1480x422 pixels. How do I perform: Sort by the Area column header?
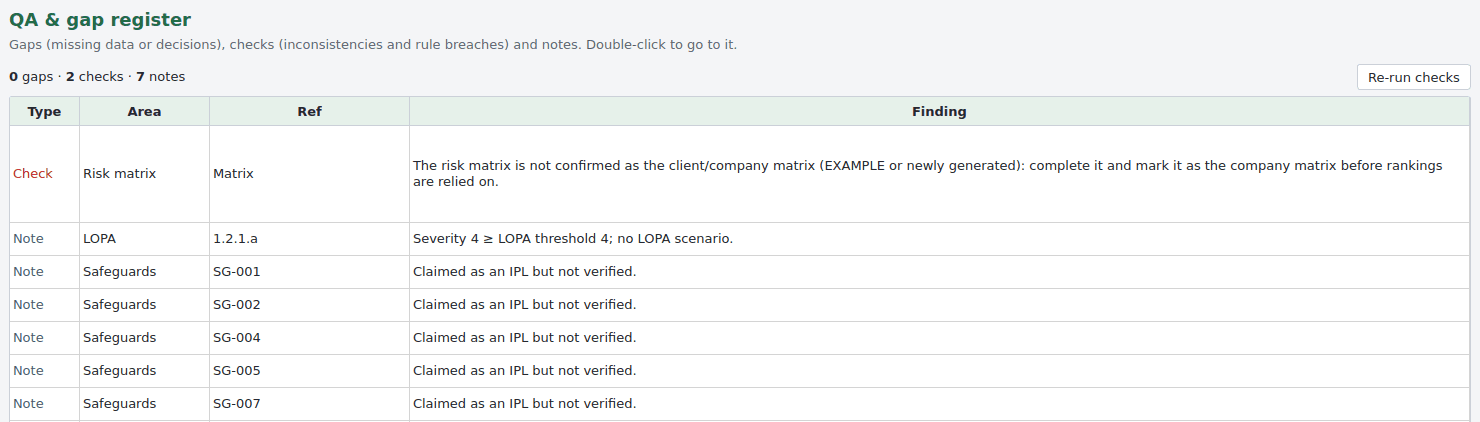point(145,111)
